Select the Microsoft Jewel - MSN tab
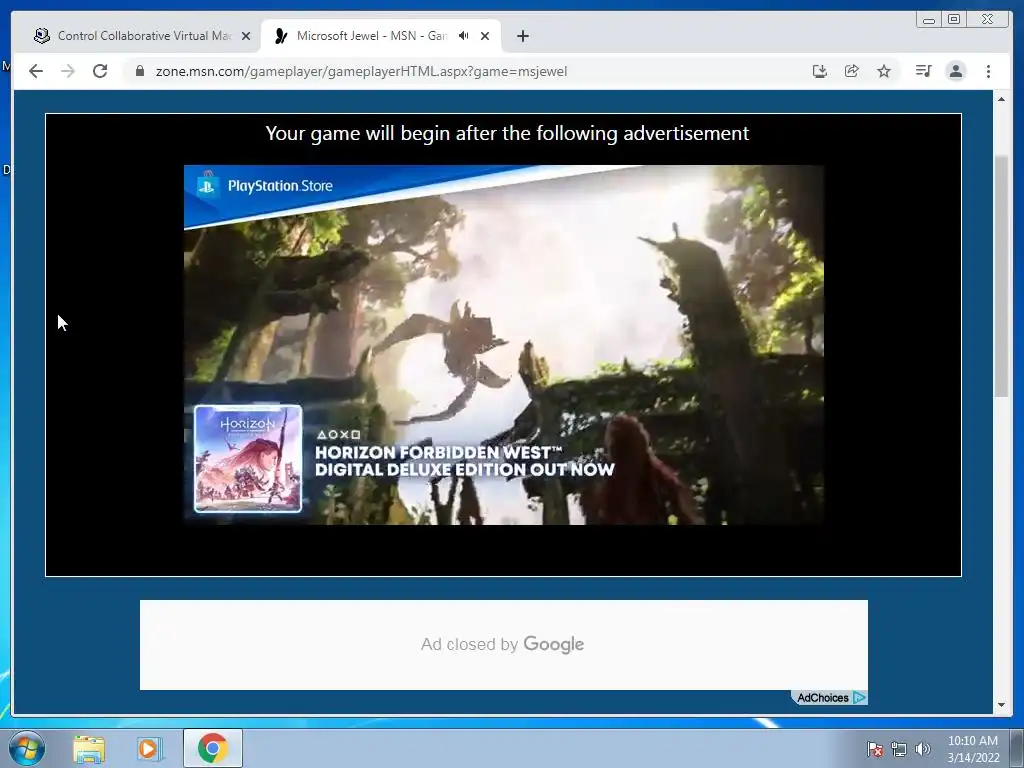 (380, 36)
